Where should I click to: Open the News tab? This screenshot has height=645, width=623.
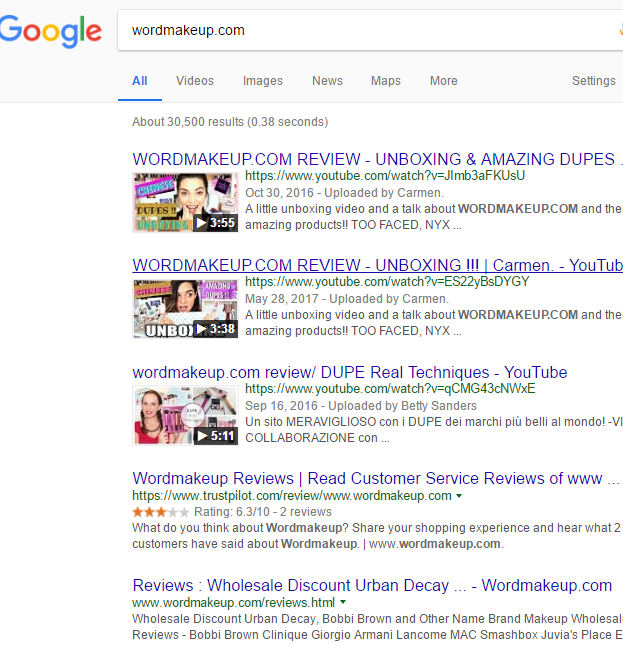coord(327,81)
